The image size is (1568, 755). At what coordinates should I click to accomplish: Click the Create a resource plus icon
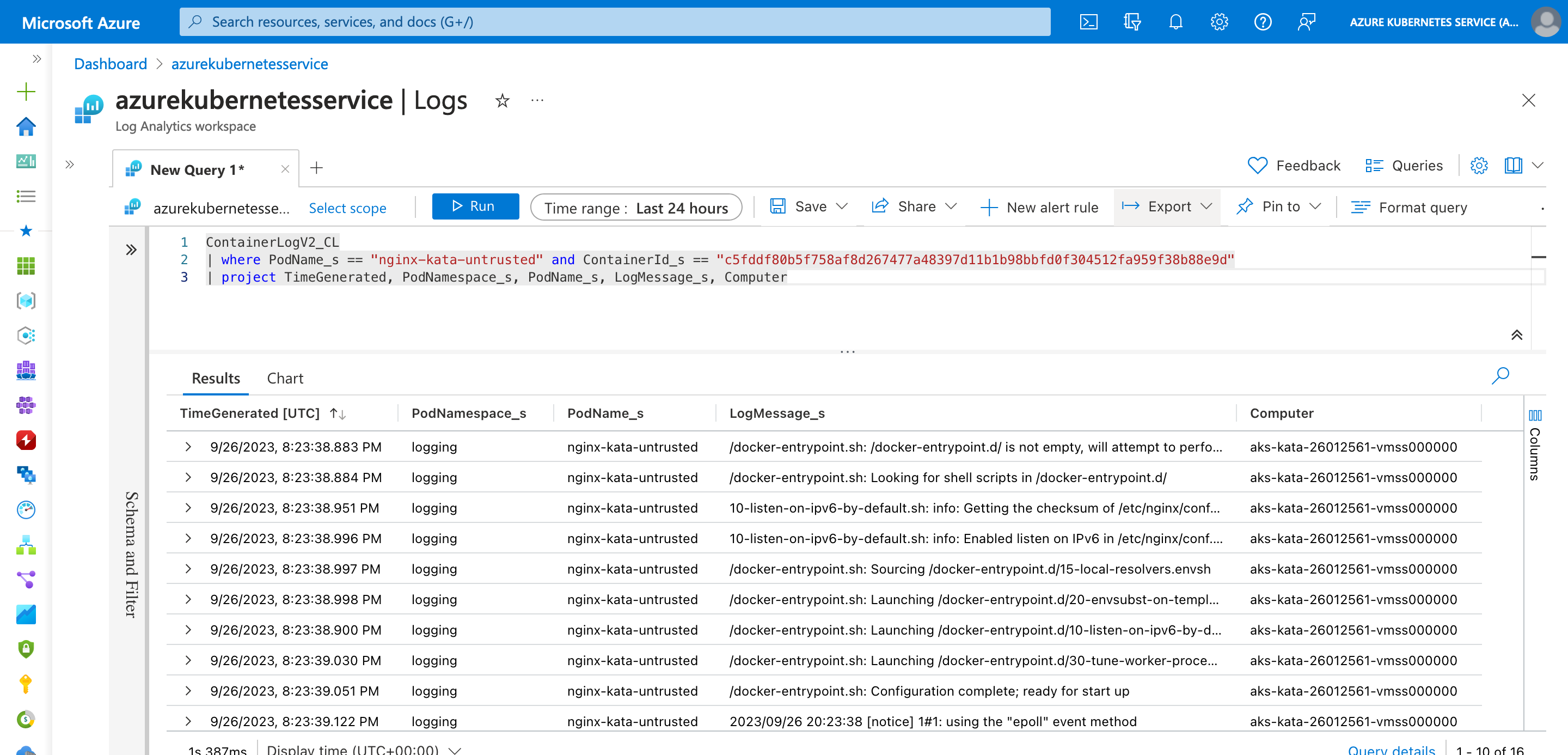(26, 92)
